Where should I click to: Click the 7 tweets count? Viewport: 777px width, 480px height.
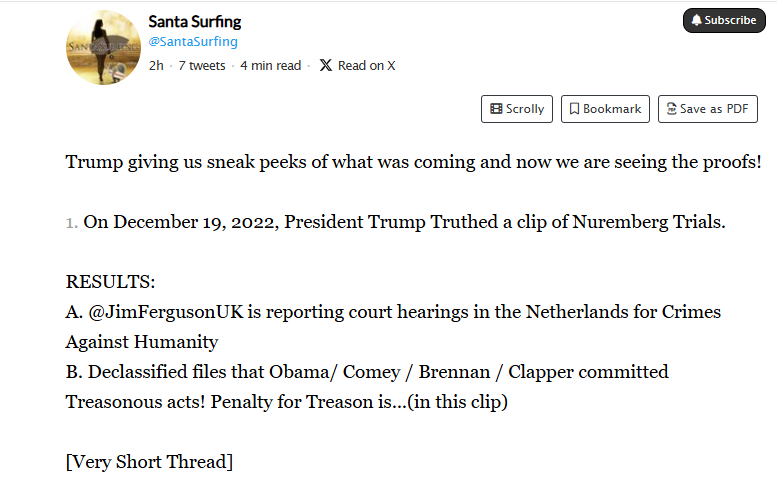201,66
